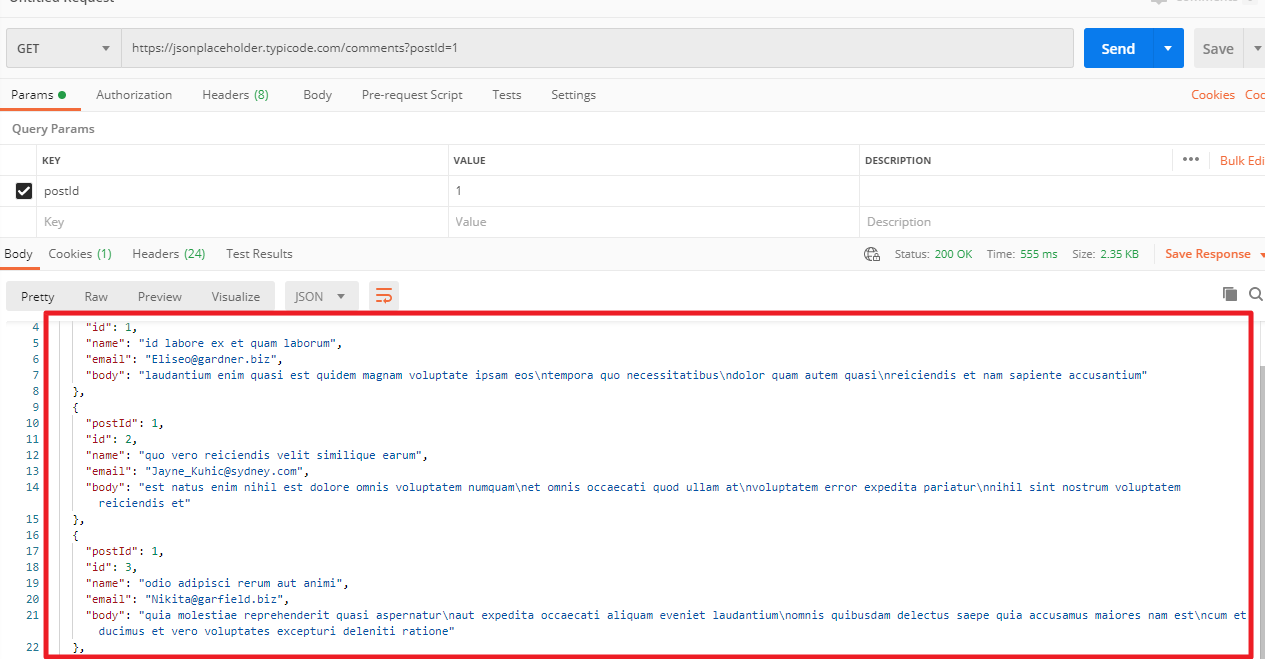This screenshot has height=659, width=1265.
Task: Select the Visualize view mode
Action: (x=236, y=296)
